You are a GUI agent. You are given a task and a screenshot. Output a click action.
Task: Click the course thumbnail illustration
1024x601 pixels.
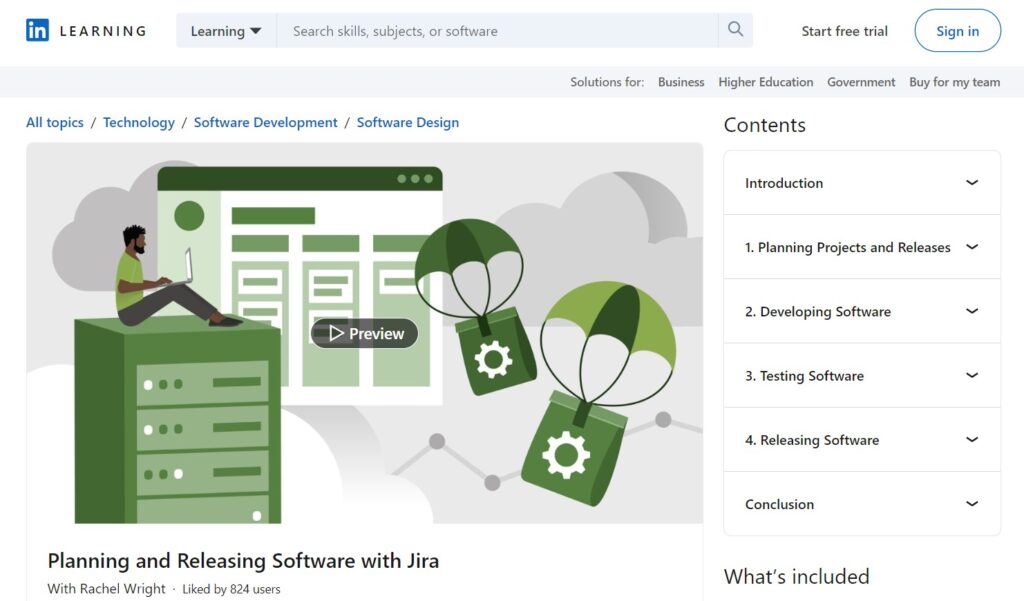(364, 333)
